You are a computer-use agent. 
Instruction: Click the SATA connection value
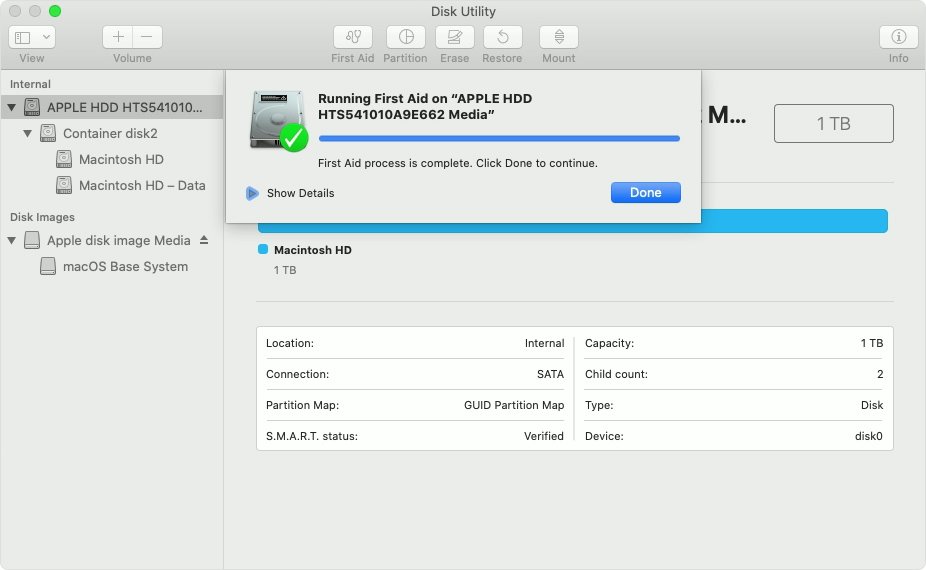550,374
